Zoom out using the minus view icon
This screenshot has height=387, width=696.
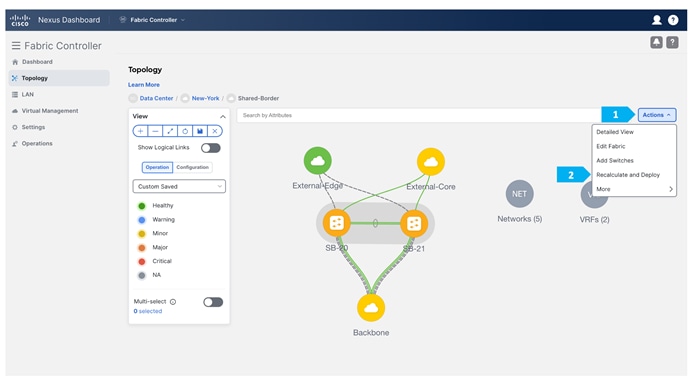(x=155, y=131)
